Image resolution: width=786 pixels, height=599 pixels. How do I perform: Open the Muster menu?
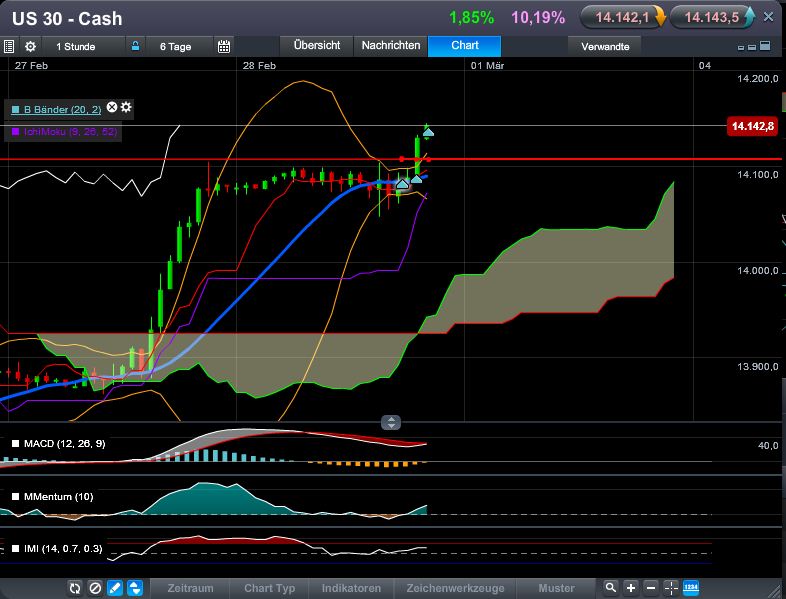(x=556, y=588)
